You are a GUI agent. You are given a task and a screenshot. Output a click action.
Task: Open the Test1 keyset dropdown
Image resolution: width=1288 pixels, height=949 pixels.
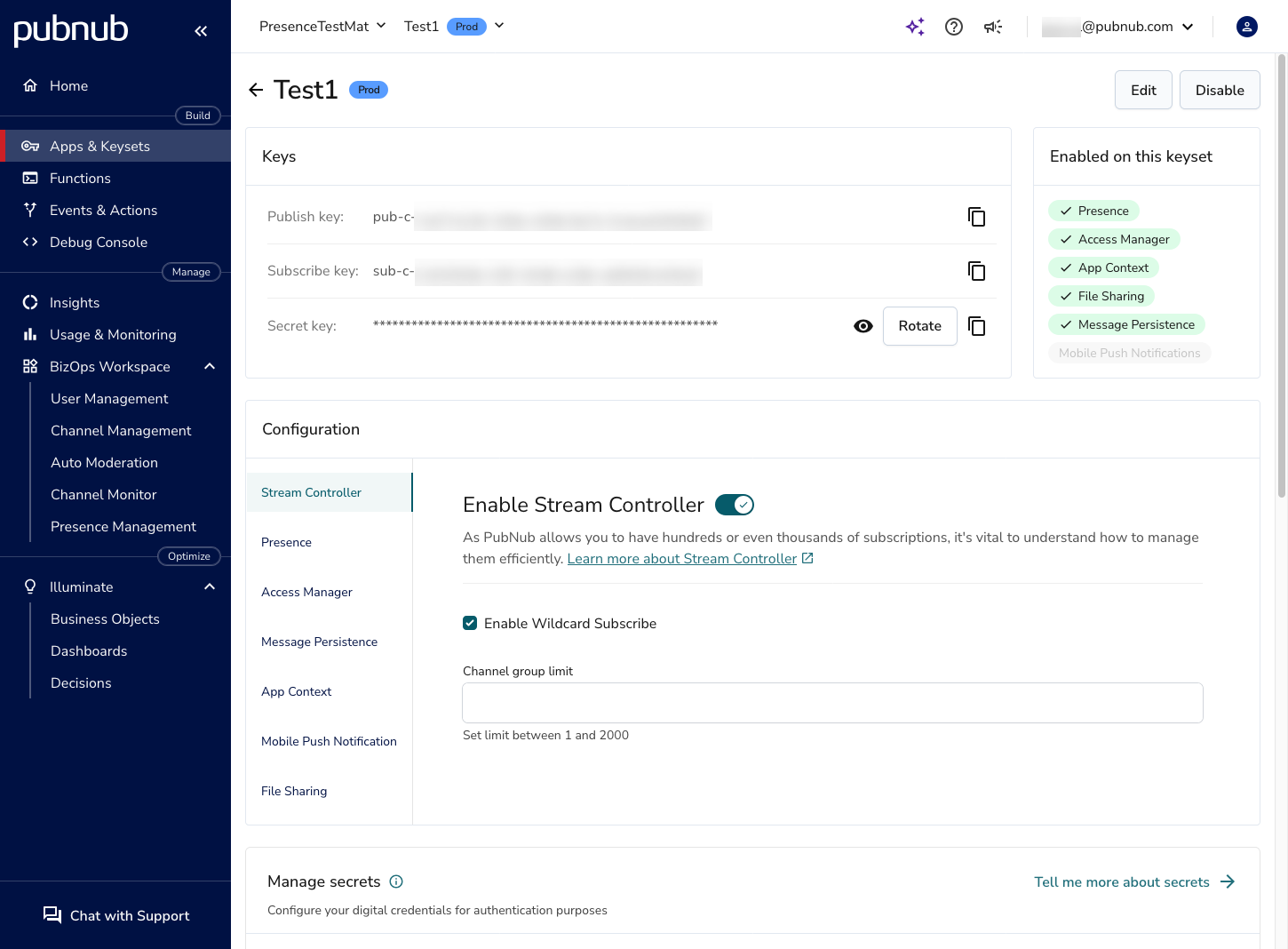coord(454,27)
